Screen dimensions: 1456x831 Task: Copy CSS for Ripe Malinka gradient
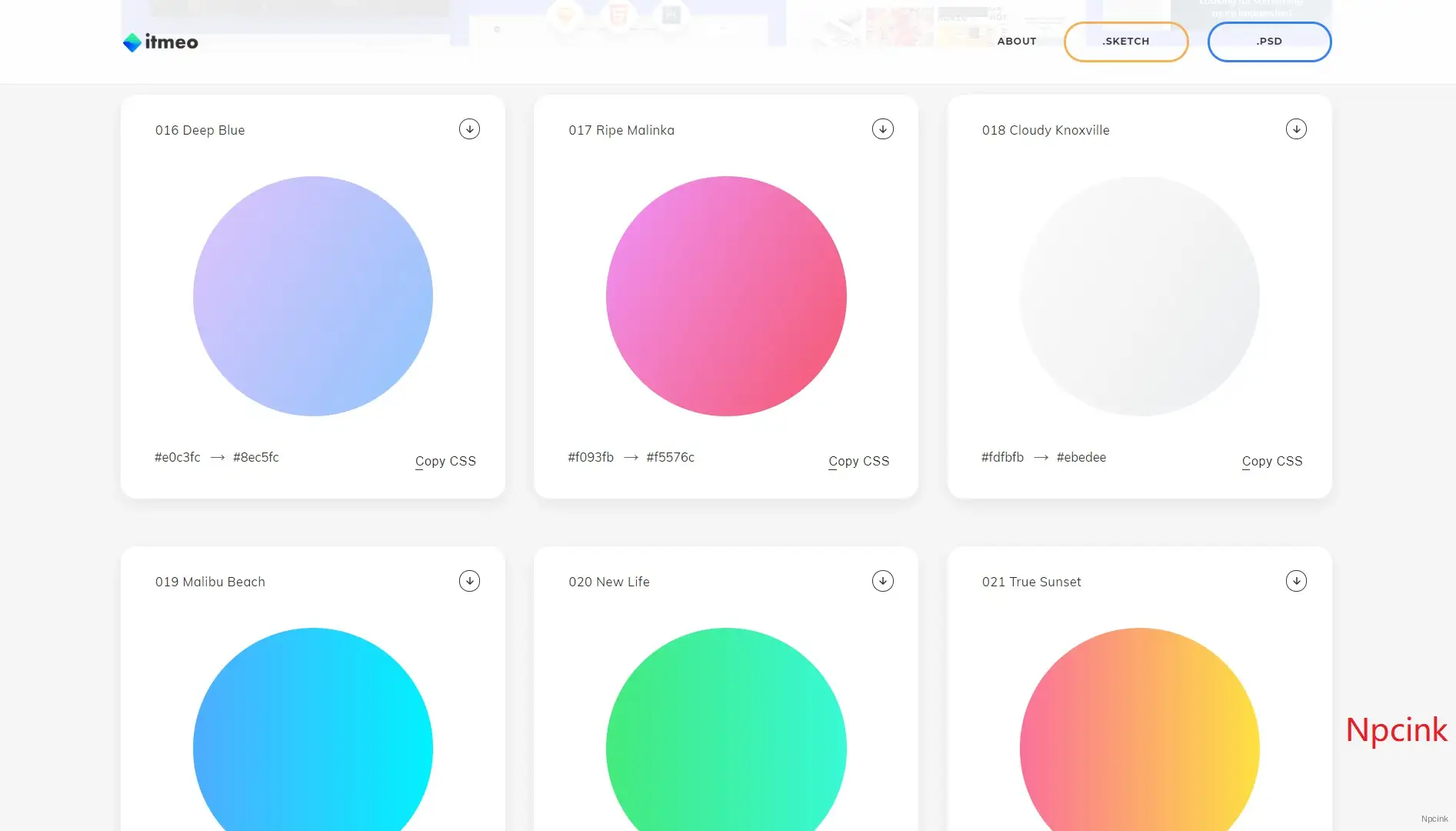tap(858, 461)
